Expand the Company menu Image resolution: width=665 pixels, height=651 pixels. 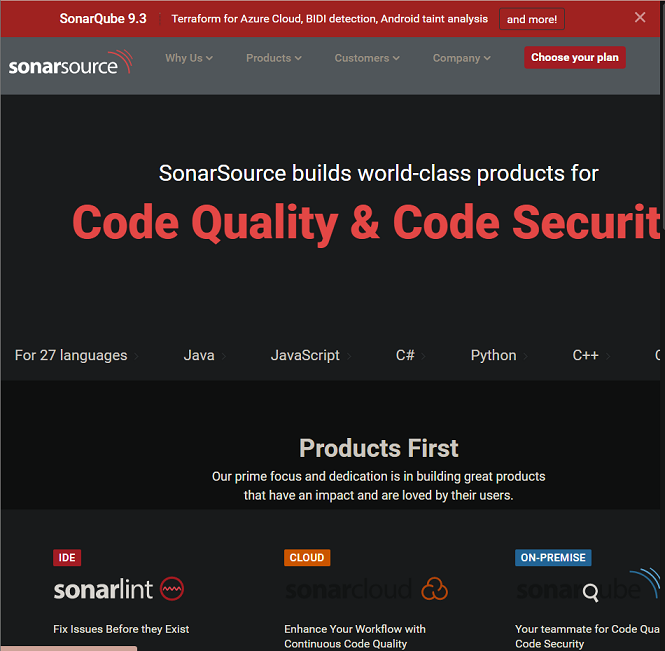tap(461, 58)
